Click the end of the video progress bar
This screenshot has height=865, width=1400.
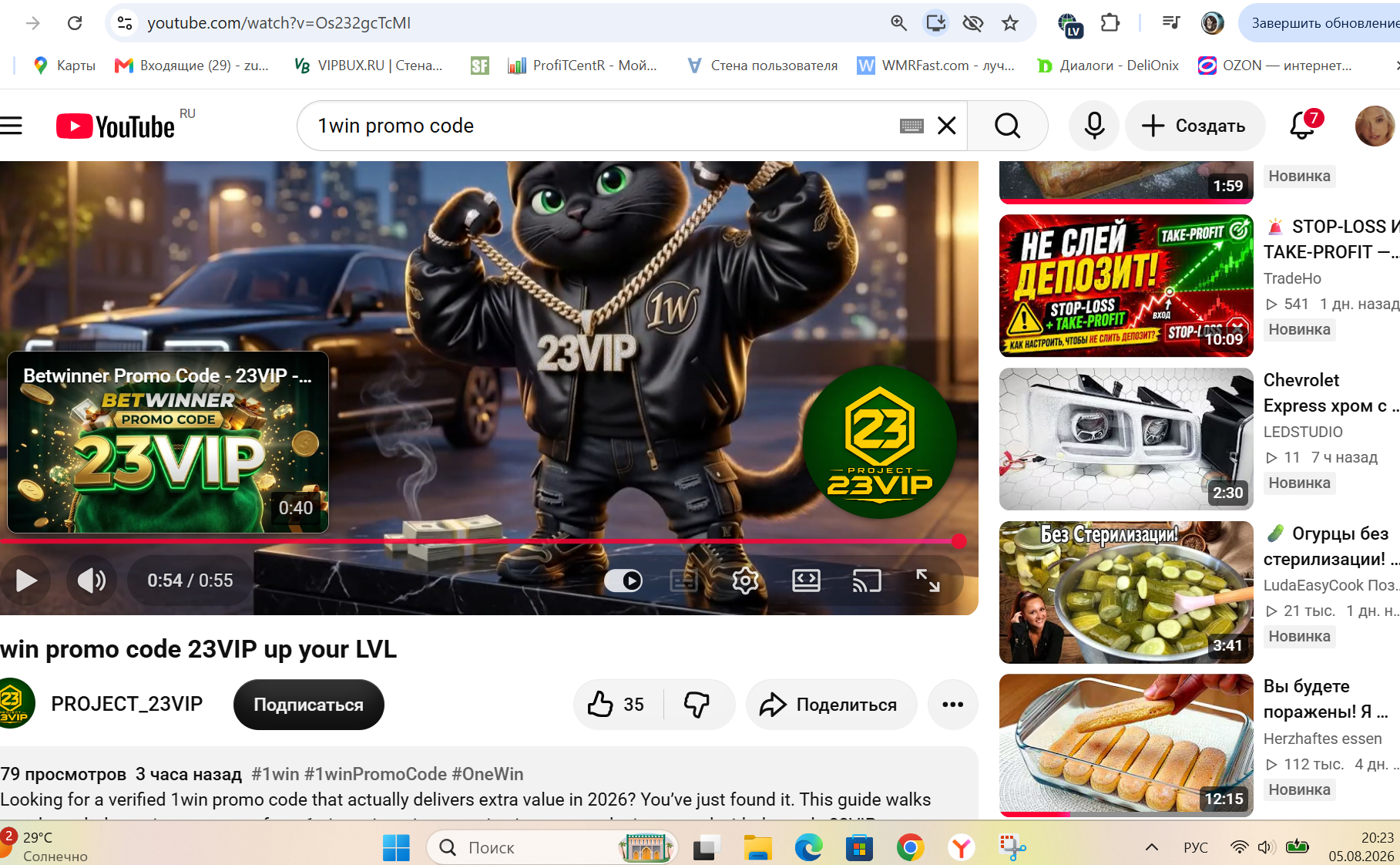point(959,541)
